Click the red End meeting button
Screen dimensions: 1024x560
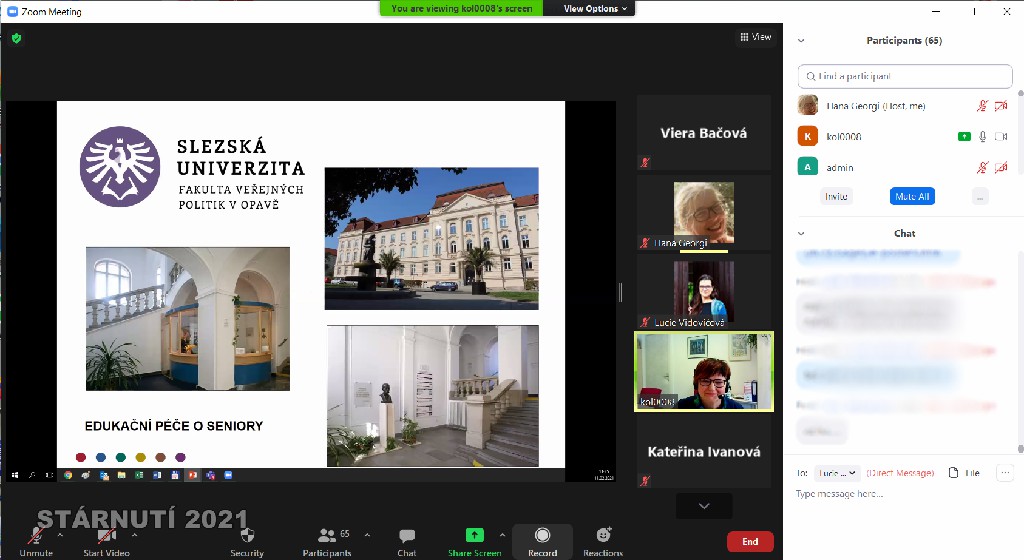click(x=750, y=542)
